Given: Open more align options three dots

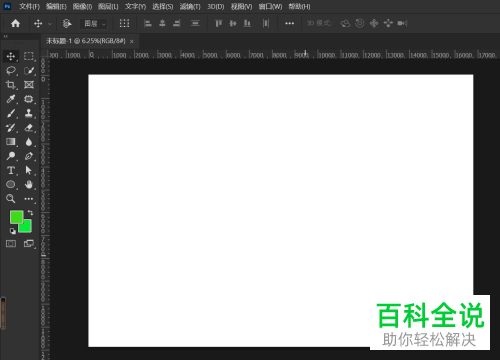Looking at the screenshot, I should [289, 23].
